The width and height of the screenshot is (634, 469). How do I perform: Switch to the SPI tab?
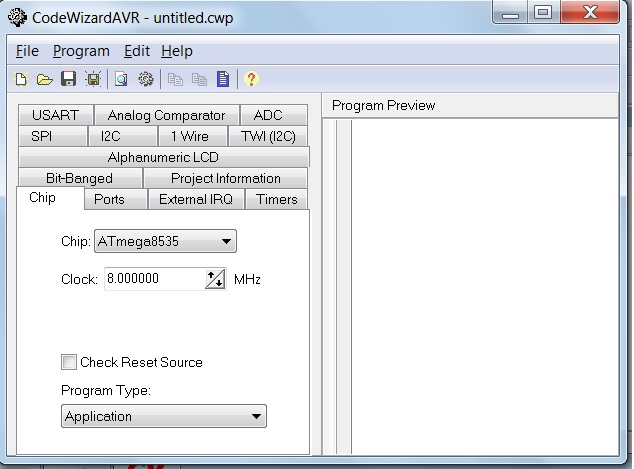pos(53,136)
